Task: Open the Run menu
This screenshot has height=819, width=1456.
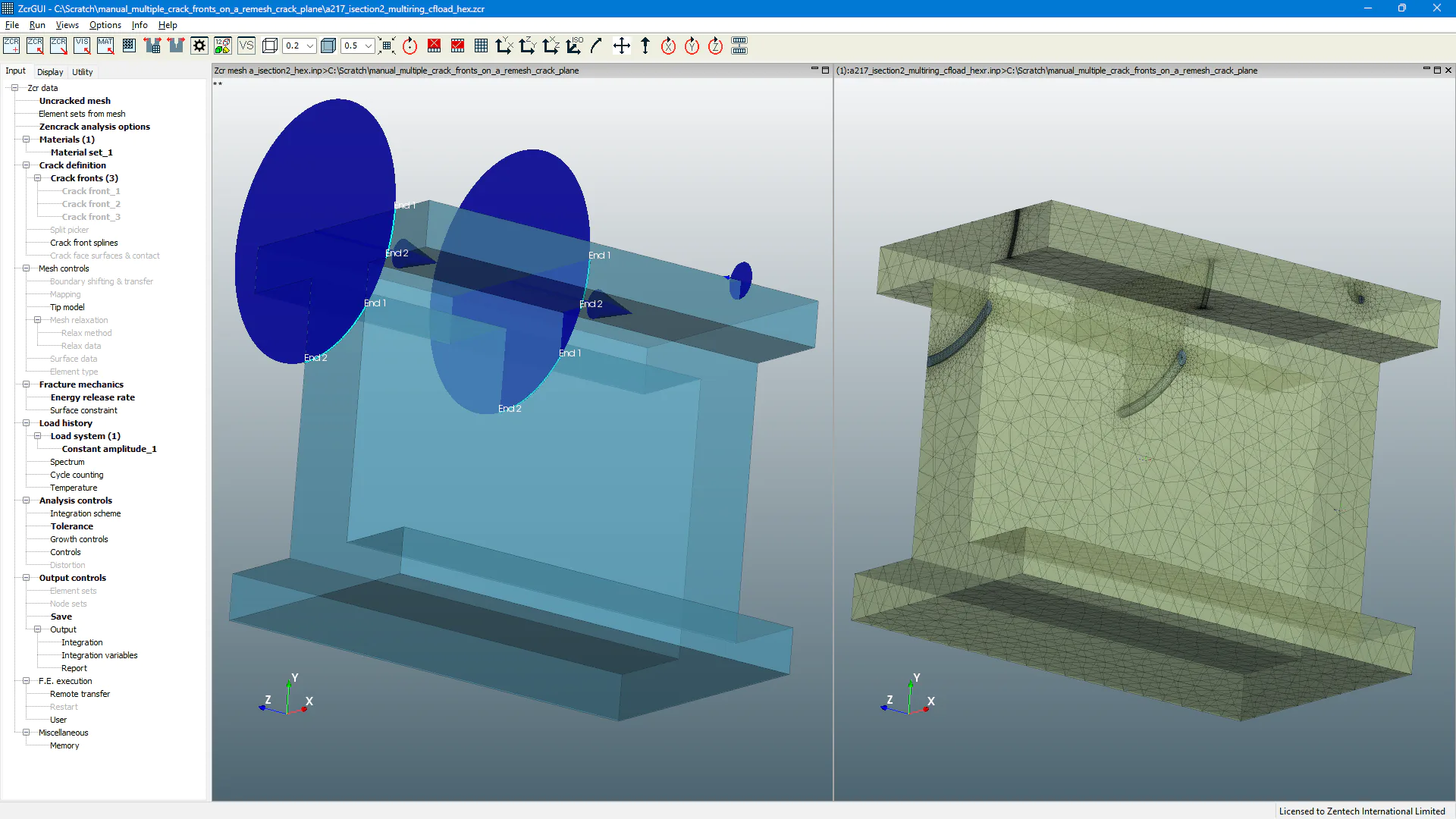Action: 37,25
